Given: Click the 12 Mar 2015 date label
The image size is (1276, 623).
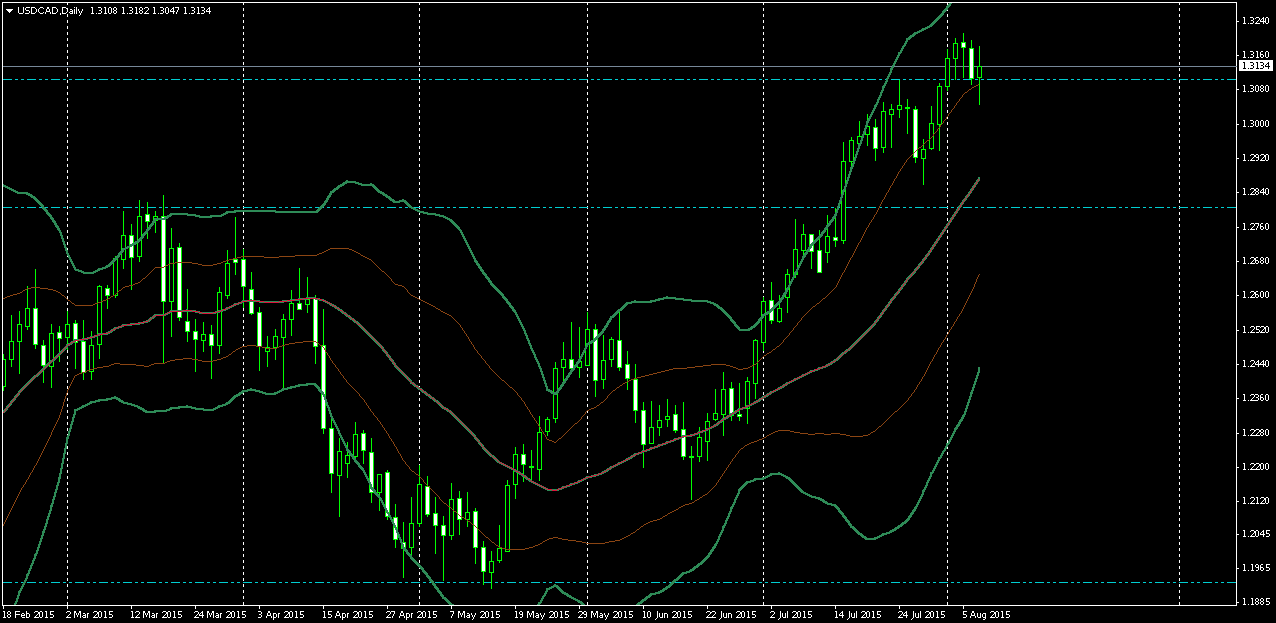Looking at the screenshot, I should tap(158, 615).
